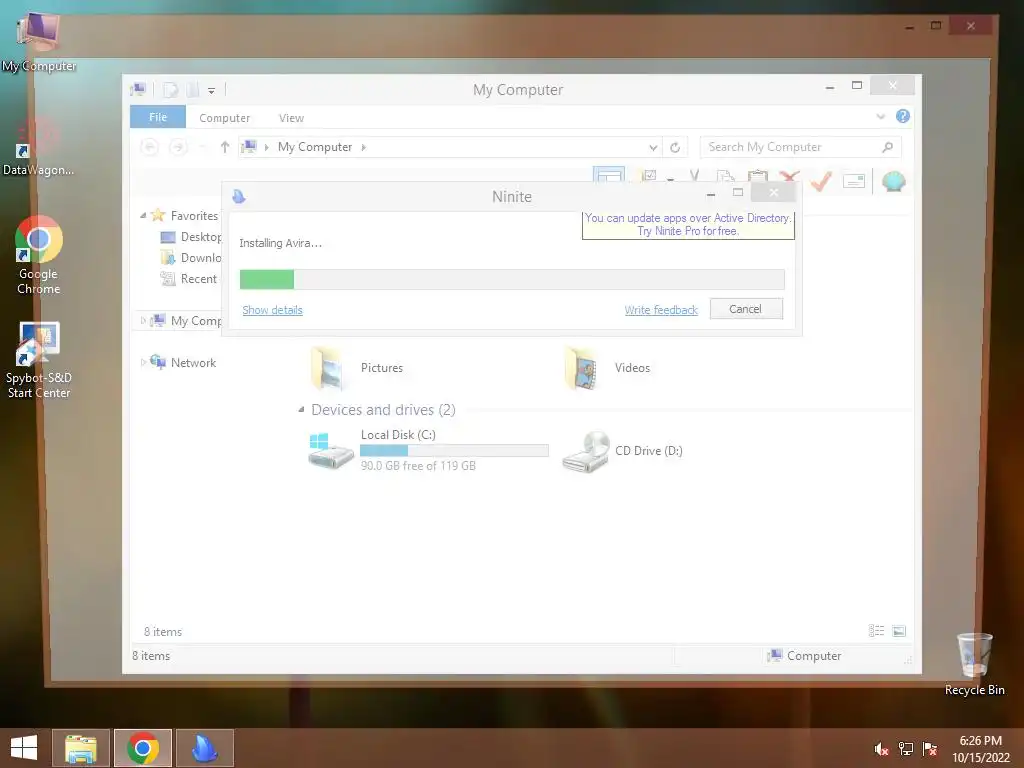Click the clipboard paste toolbar icon

[758, 178]
